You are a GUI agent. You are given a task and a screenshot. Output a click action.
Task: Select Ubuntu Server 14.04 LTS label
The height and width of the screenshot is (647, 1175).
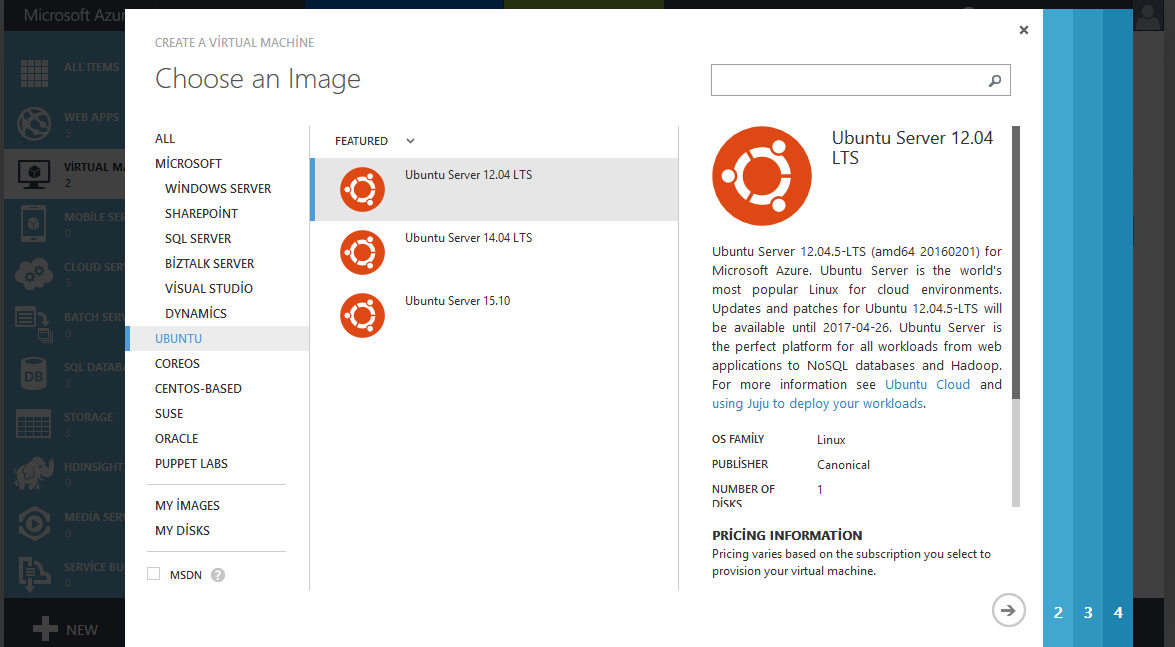(x=468, y=238)
